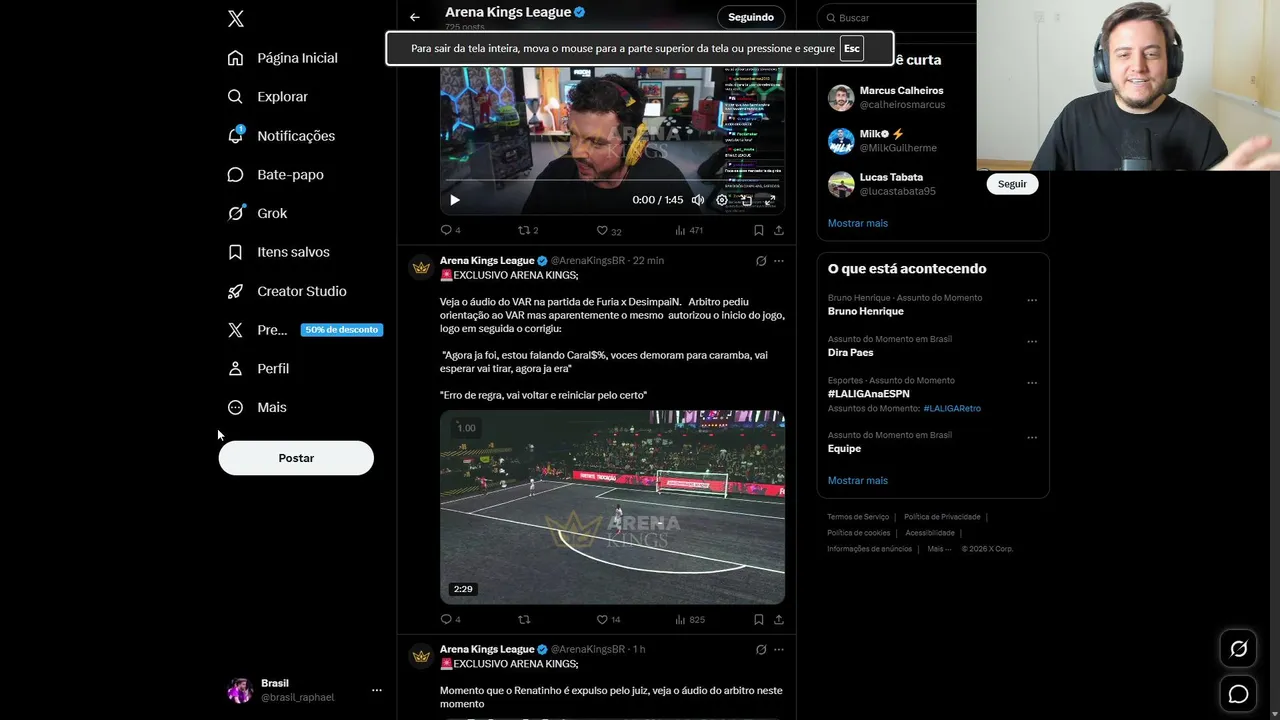Open floating Grok button at bottom right

pyautogui.click(x=1239, y=649)
